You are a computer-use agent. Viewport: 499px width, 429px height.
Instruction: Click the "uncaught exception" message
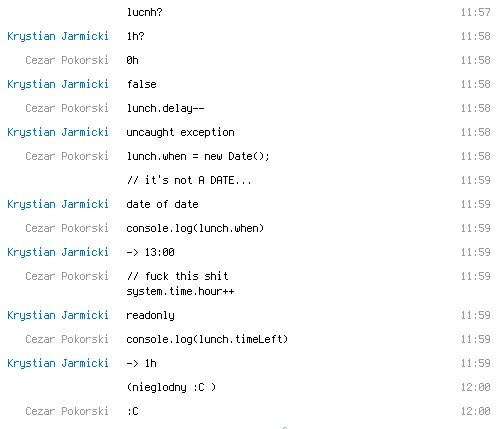pos(180,132)
